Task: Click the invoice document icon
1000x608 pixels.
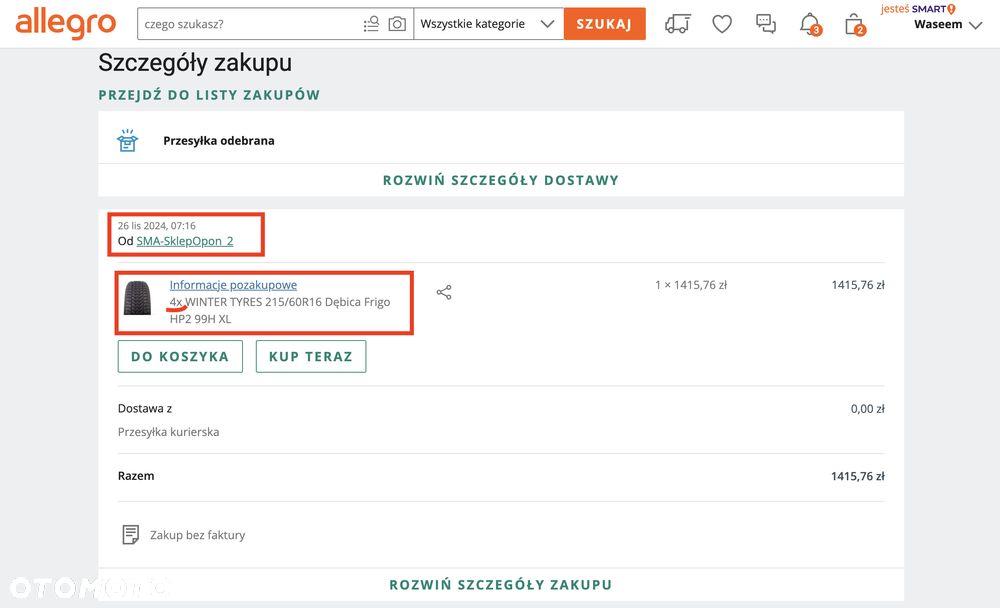Action: (130, 535)
